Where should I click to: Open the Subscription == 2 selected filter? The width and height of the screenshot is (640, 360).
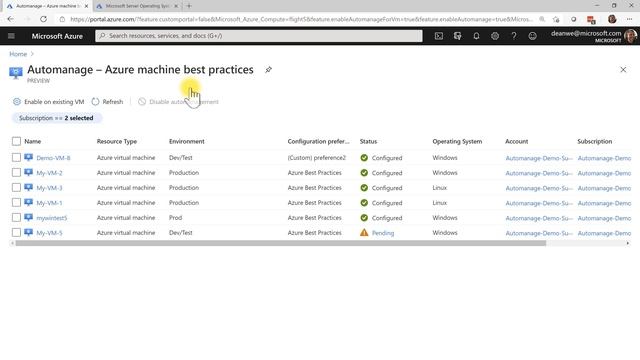point(56,118)
